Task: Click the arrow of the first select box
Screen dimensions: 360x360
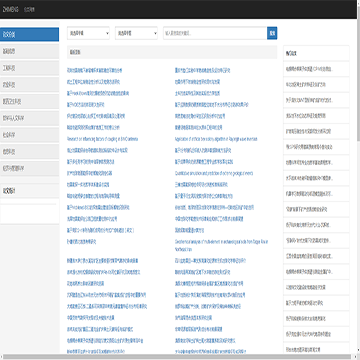Action: pyautogui.click(x=107, y=33)
